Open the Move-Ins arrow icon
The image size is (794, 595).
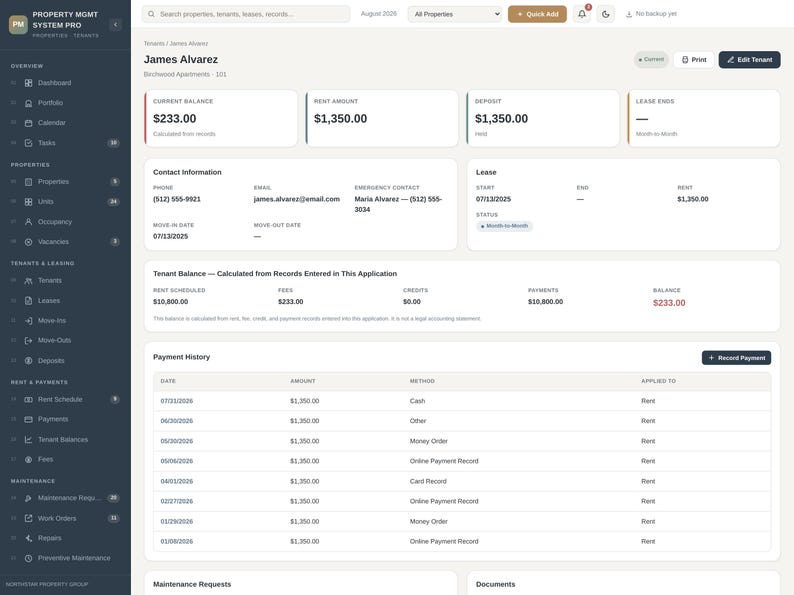click(x=28, y=321)
